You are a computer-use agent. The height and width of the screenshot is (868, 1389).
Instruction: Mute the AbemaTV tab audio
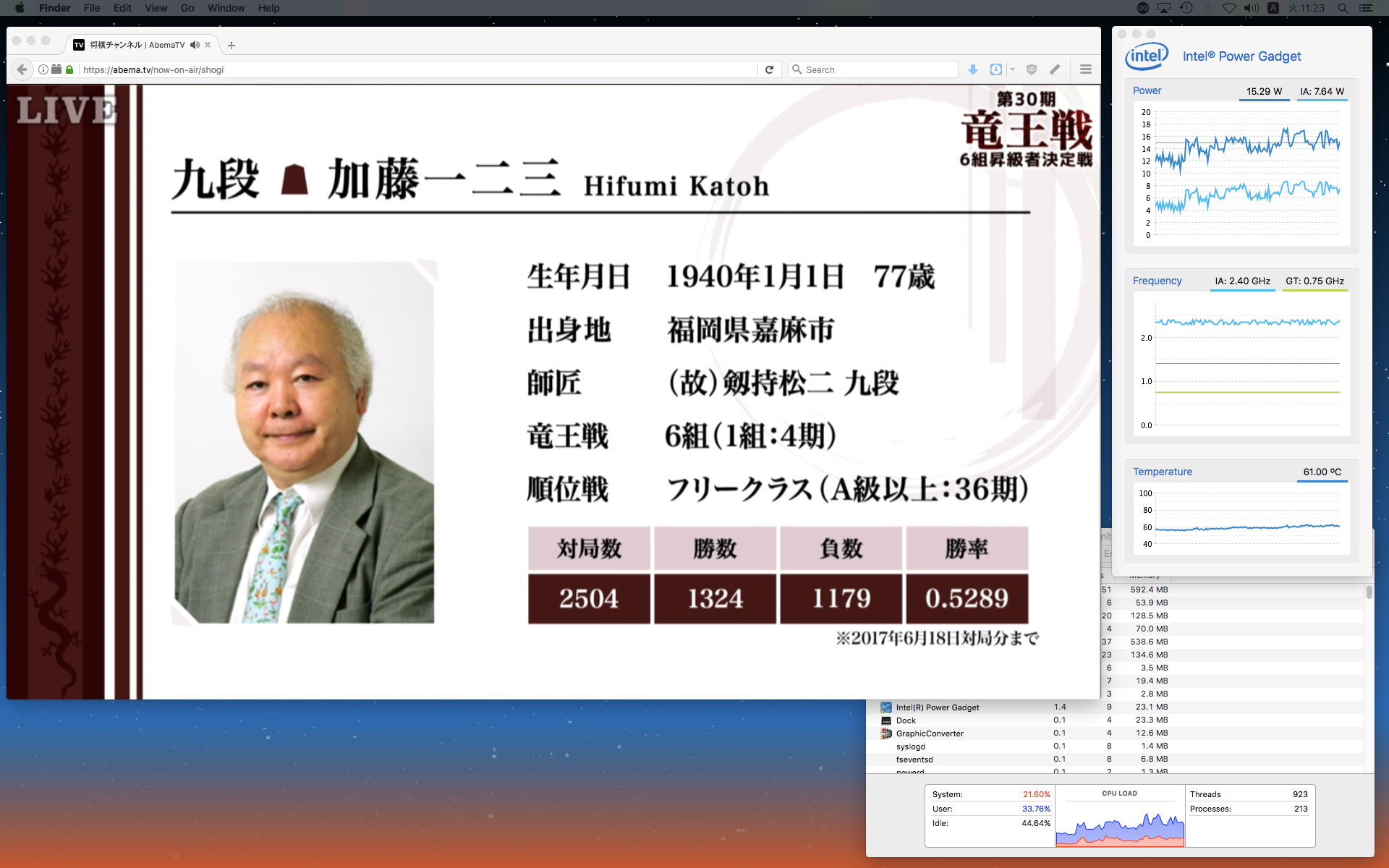coord(195,45)
